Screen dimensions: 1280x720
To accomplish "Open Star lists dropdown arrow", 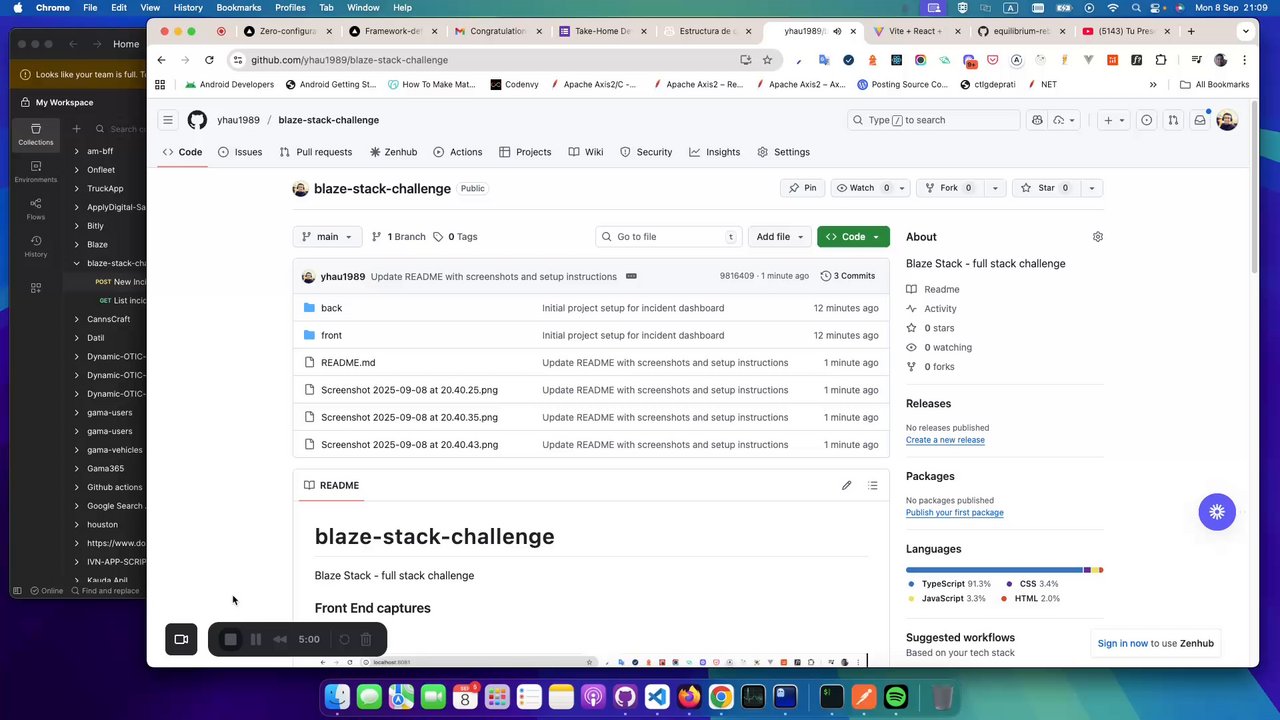I will pos(1091,188).
